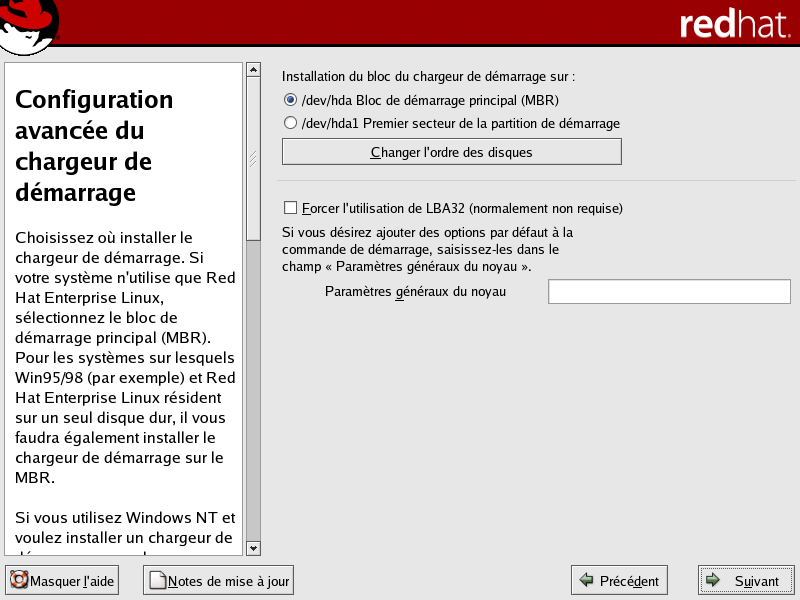800x600 pixels.
Task: Click the document icon for Notes de mise à jour
Action: (157, 580)
